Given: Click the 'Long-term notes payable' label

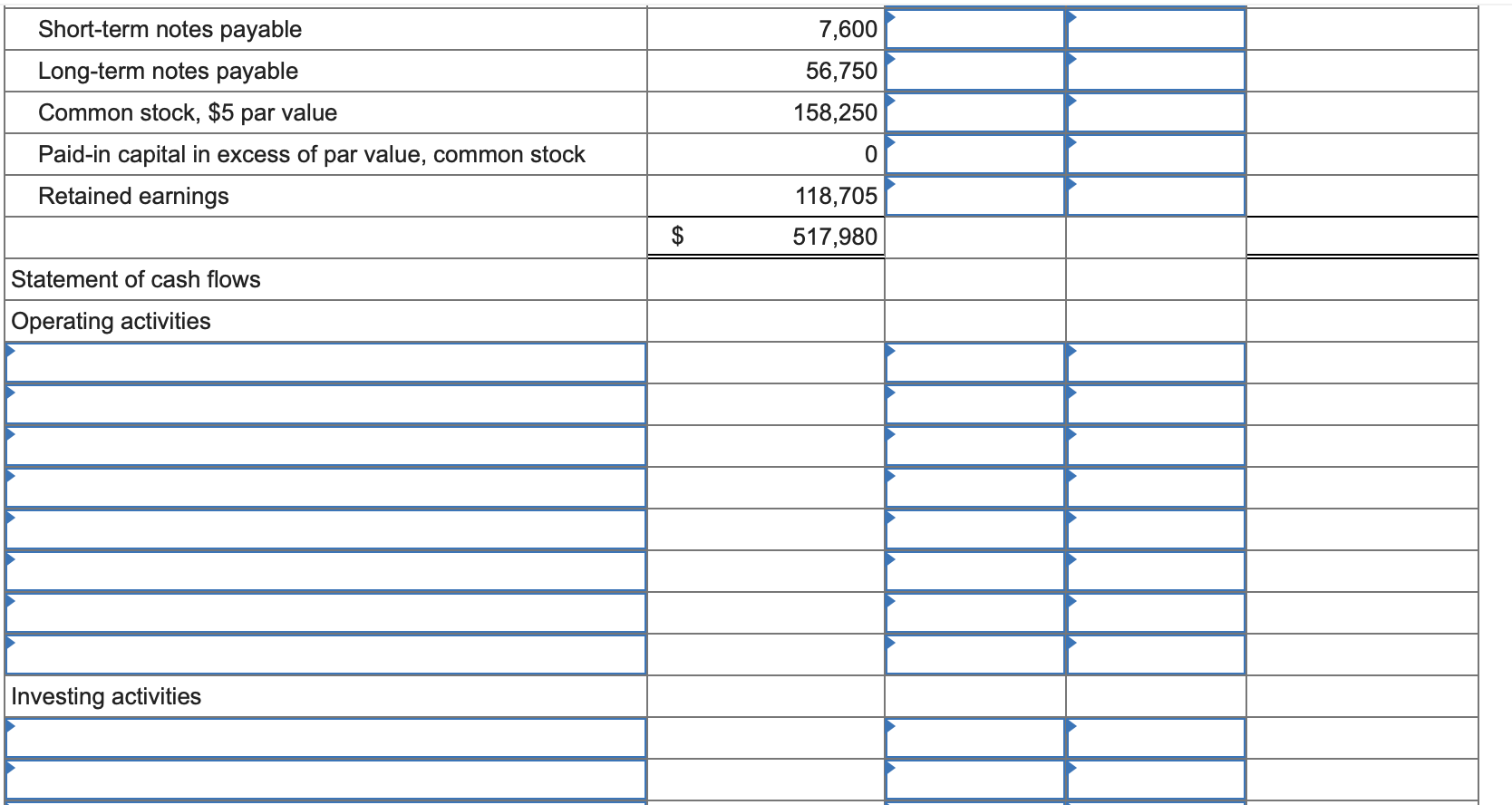Looking at the screenshot, I should pyautogui.click(x=168, y=71).
